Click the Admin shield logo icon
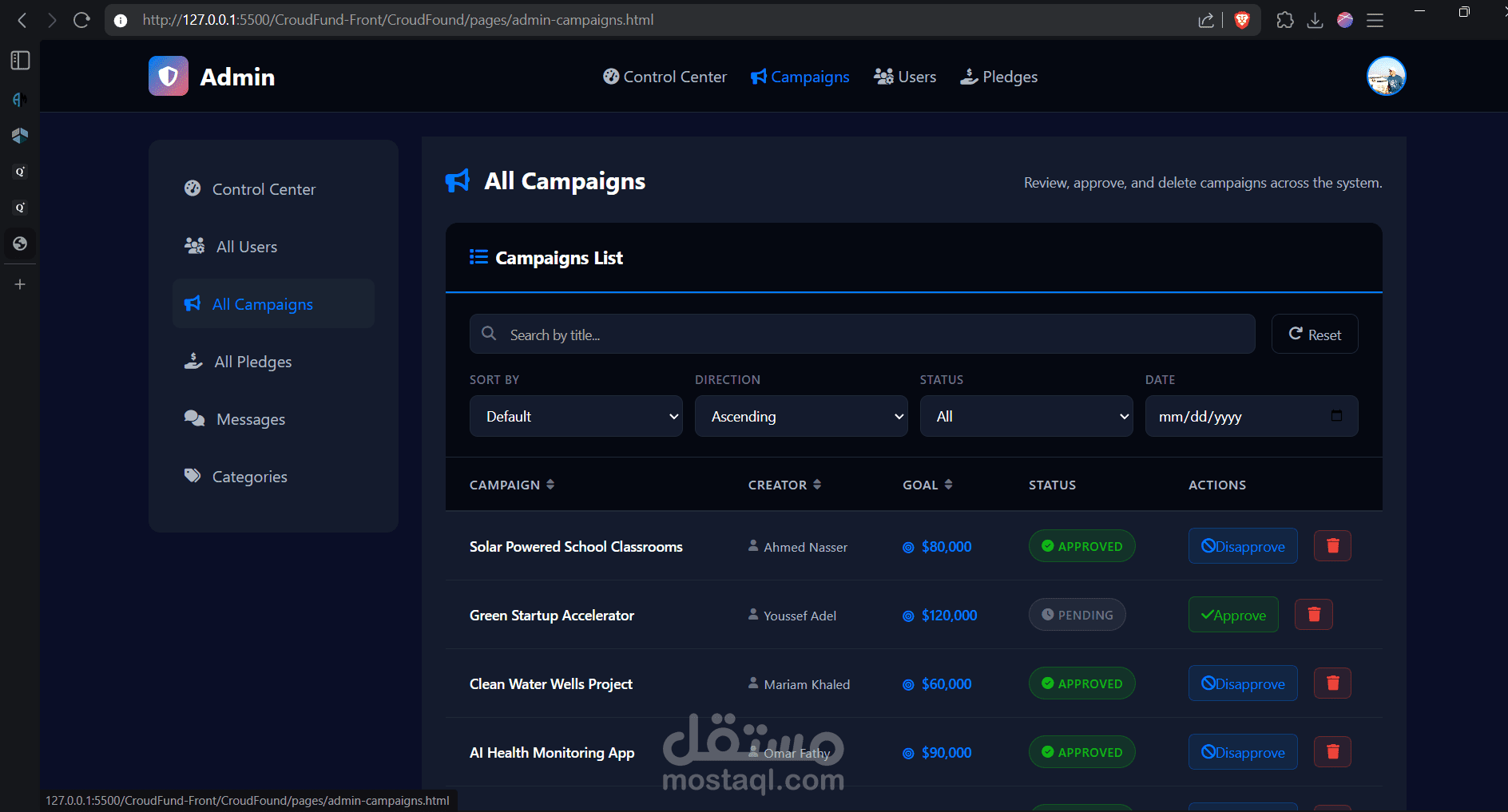This screenshot has width=1508, height=812. point(169,76)
